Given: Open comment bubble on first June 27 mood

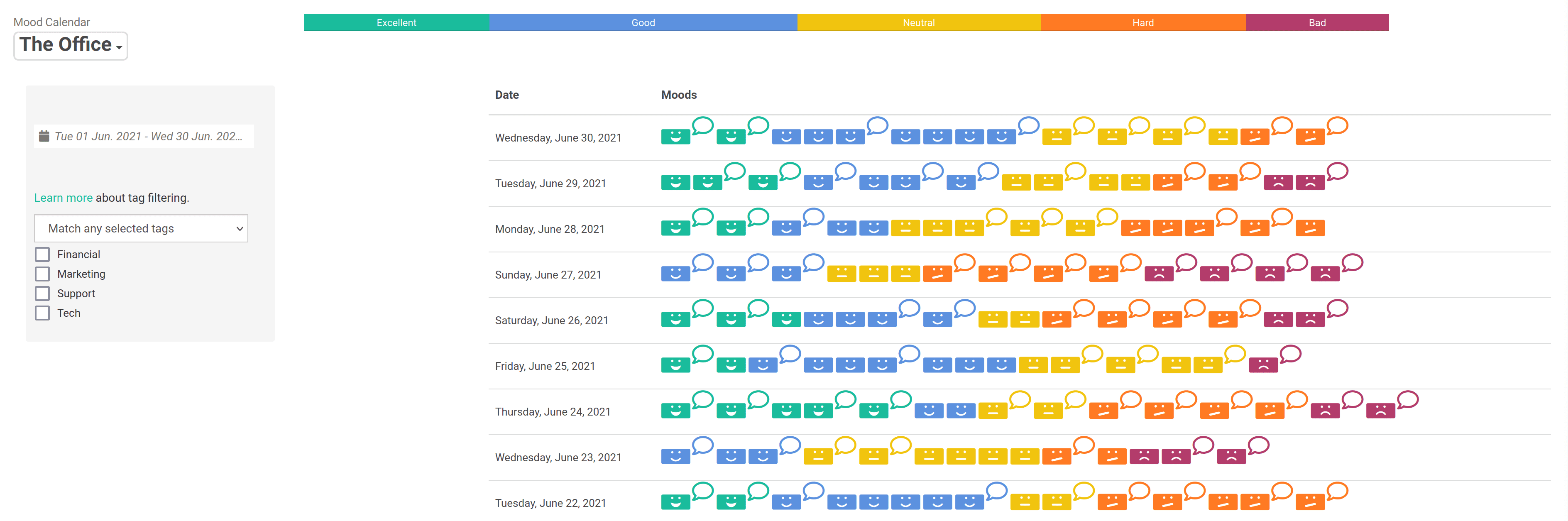Looking at the screenshot, I should [x=702, y=263].
